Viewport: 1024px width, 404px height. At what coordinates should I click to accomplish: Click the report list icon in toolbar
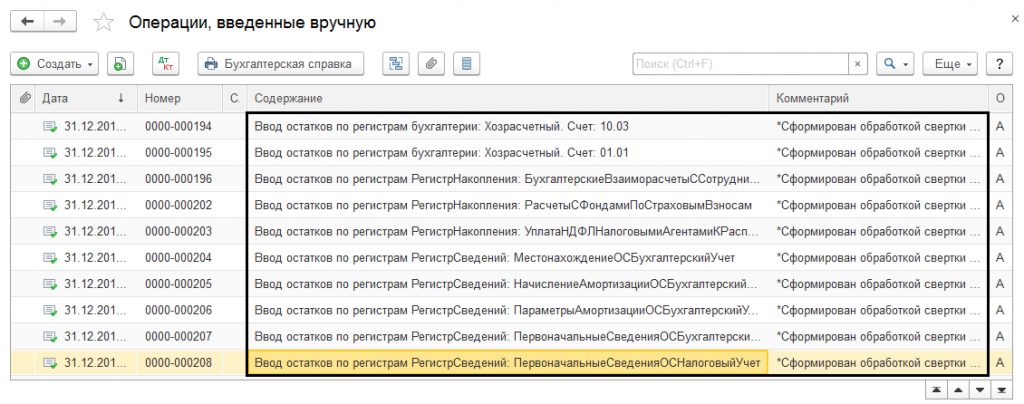tap(462, 64)
